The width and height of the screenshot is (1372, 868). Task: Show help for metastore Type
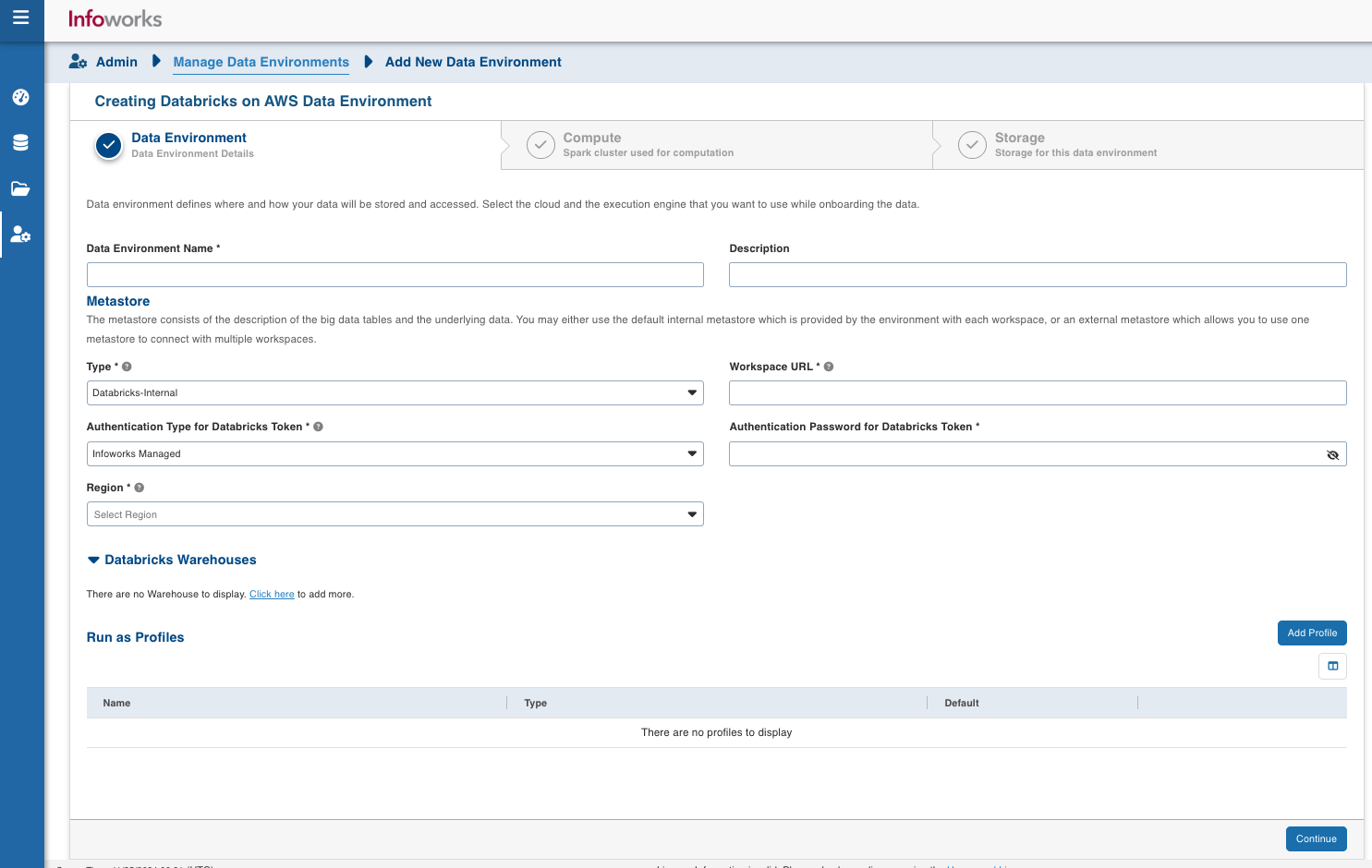pos(127,367)
